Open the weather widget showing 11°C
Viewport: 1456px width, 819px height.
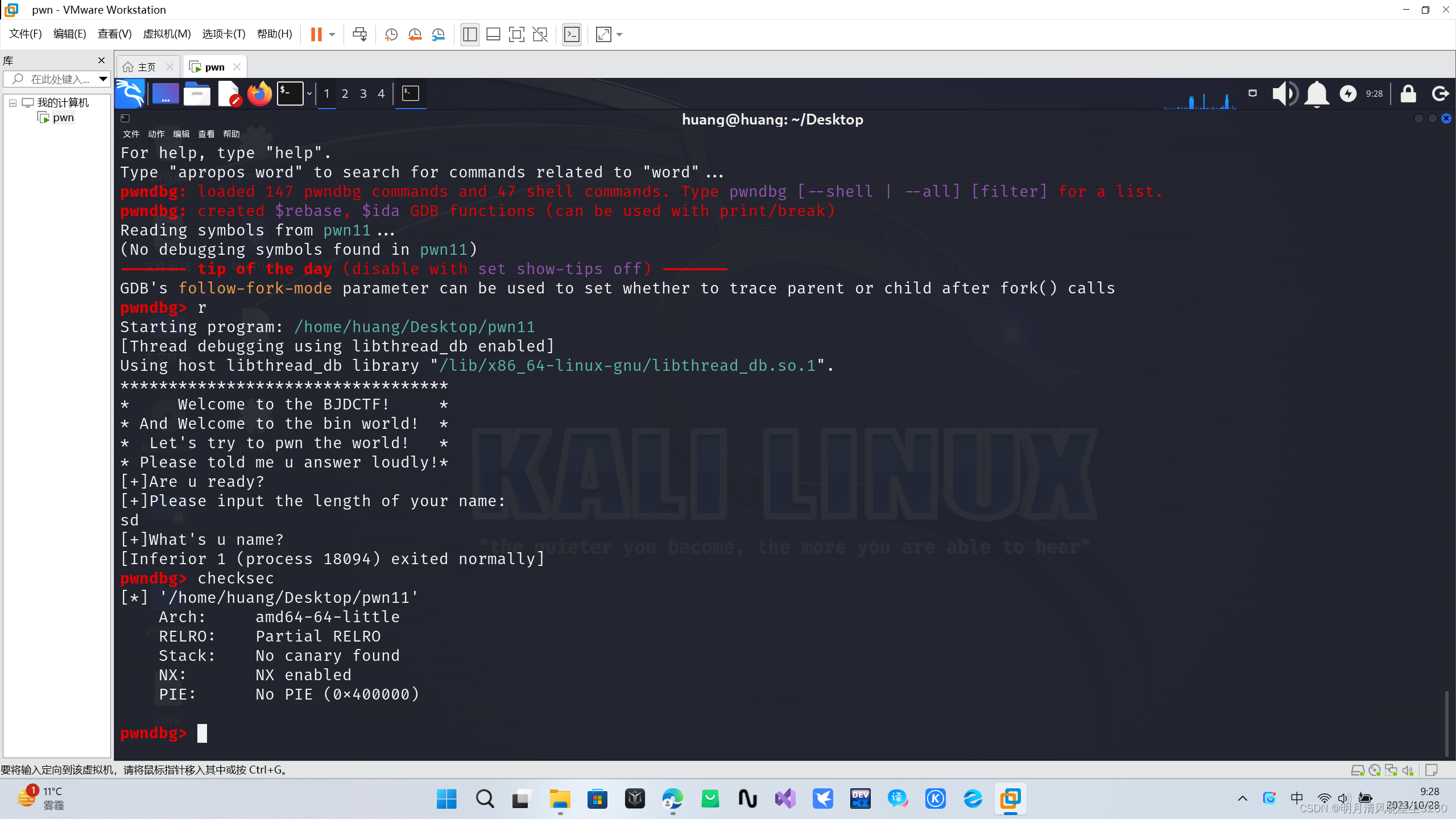pyautogui.click(x=40, y=799)
